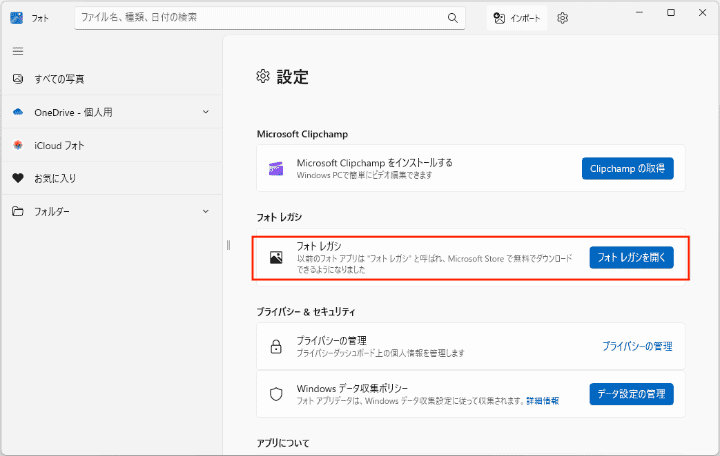Click the インポート button
Viewport: 720px width, 456px height.
(517, 18)
